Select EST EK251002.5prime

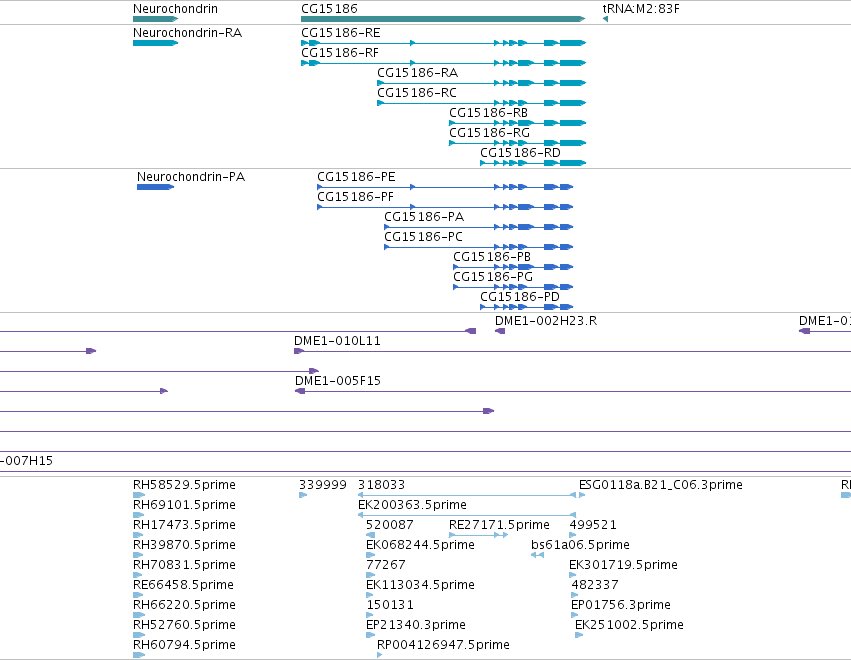pyautogui.click(x=629, y=625)
